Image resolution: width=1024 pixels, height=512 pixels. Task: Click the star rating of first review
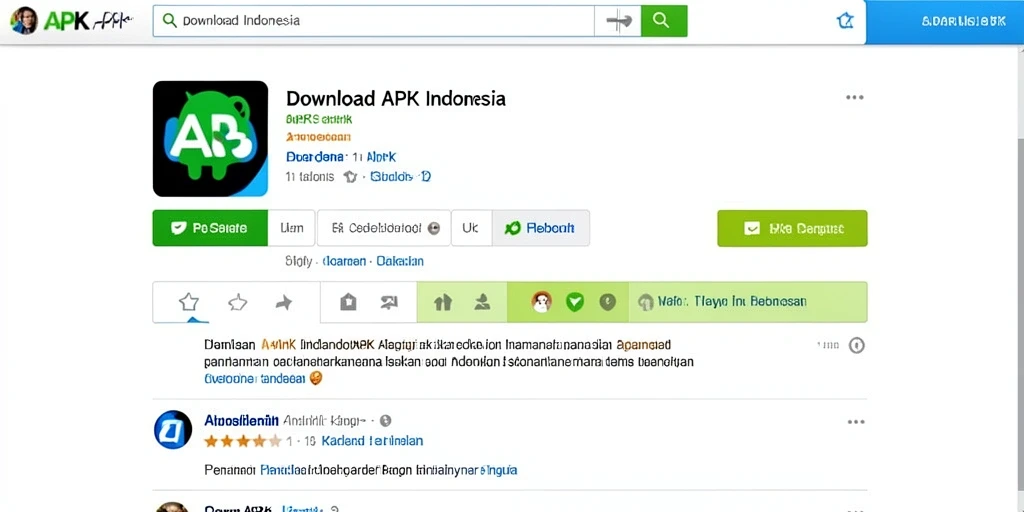click(x=243, y=441)
